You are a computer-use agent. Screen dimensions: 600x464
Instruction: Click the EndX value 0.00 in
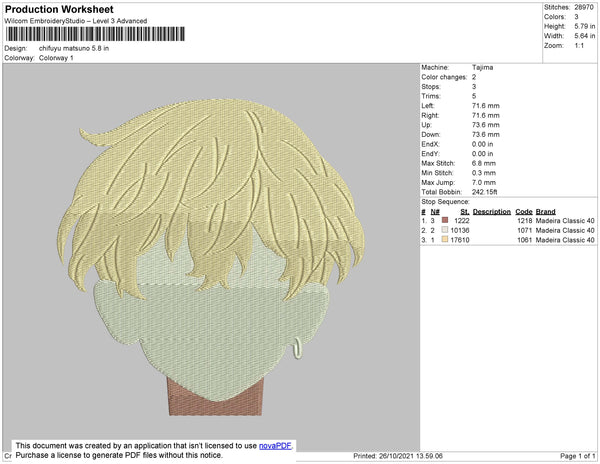(482, 144)
